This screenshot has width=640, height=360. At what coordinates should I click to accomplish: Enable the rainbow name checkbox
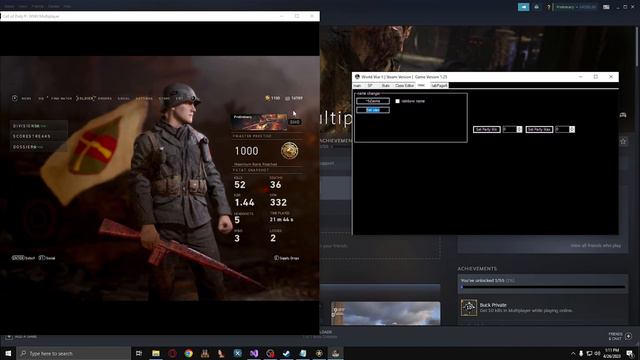pyautogui.click(x=398, y=101)
